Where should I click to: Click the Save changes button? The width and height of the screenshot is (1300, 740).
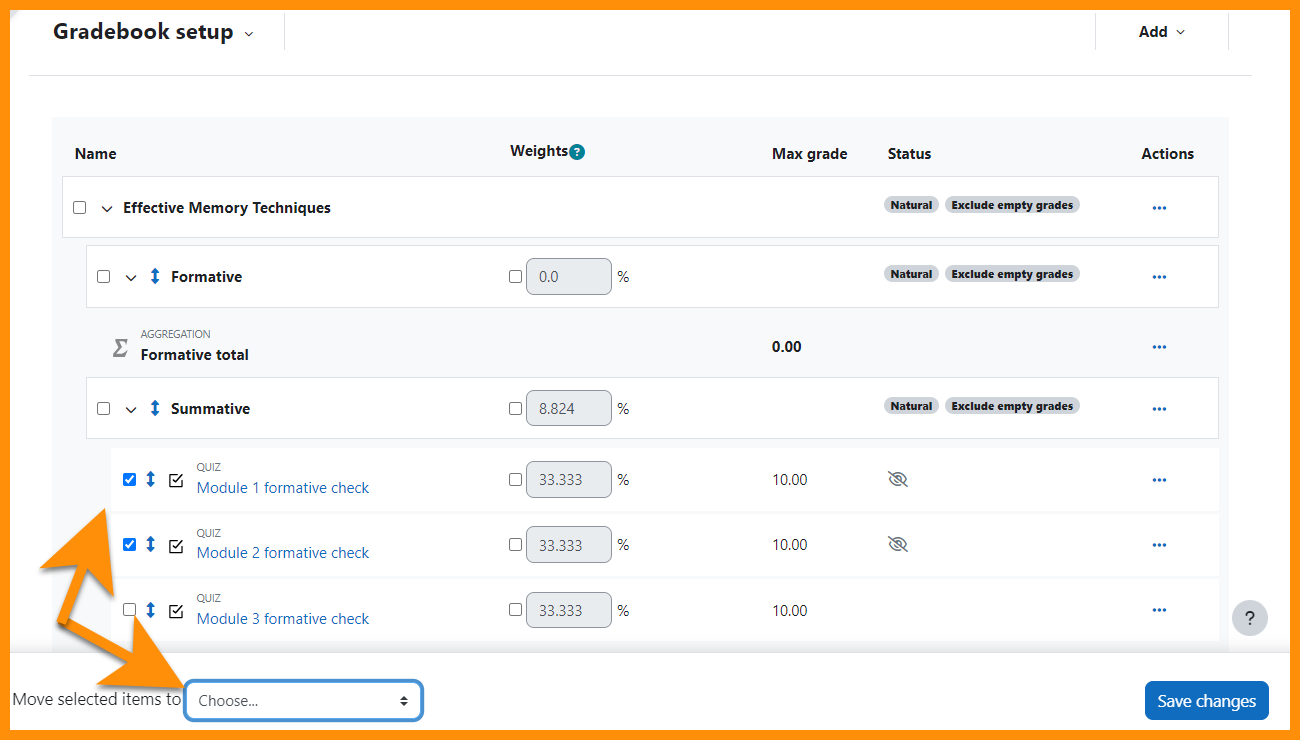coord(1206,700)
